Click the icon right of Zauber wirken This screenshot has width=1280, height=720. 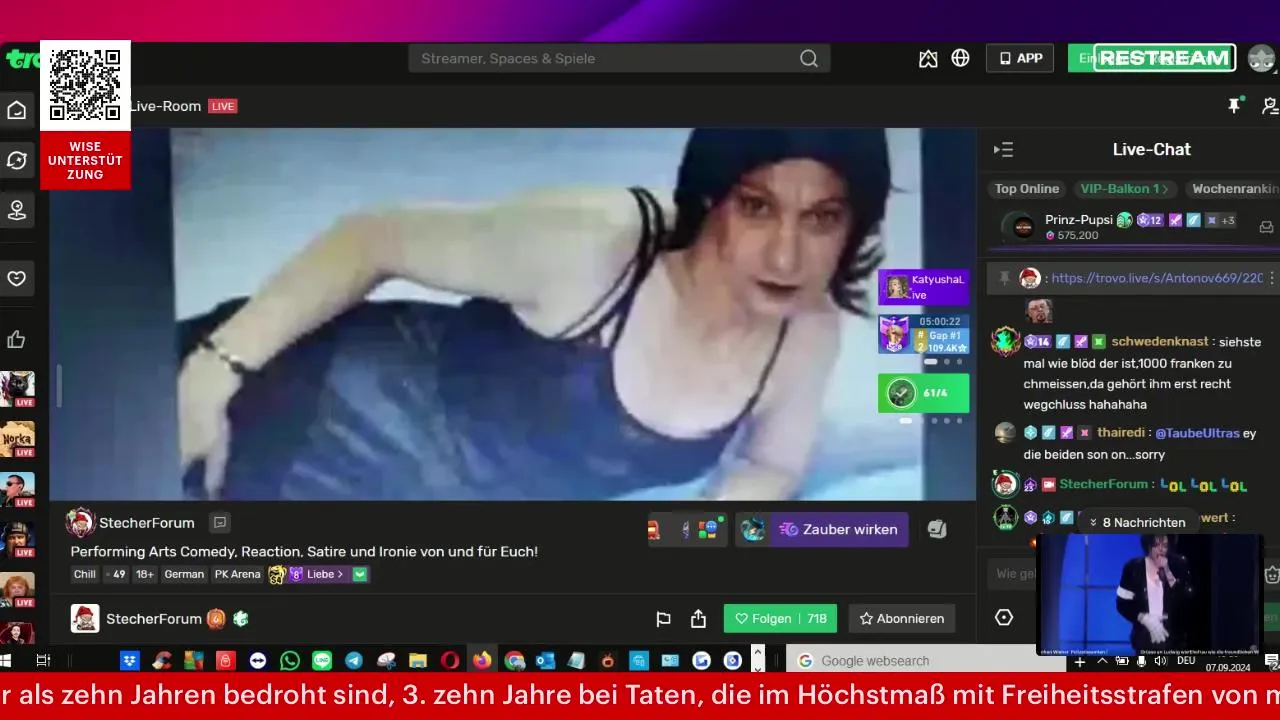pos(937,529)
